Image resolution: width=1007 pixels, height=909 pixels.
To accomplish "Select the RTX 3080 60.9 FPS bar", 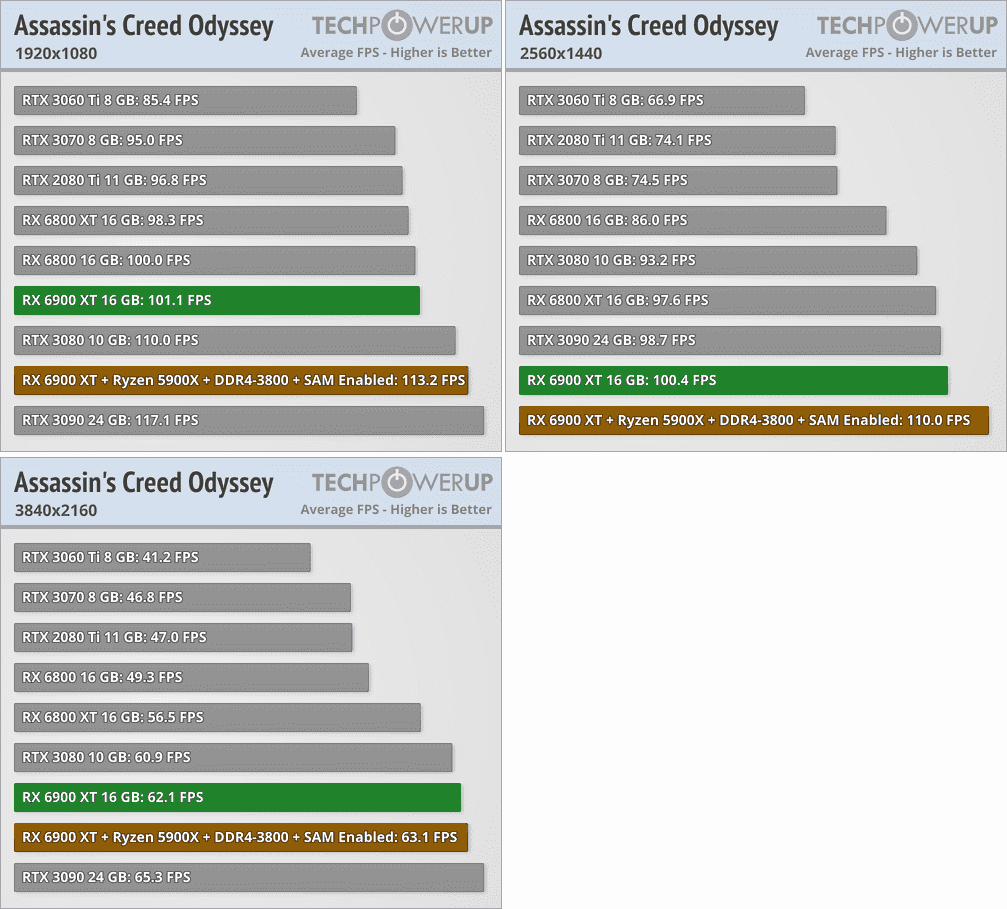I will (233, 757).
